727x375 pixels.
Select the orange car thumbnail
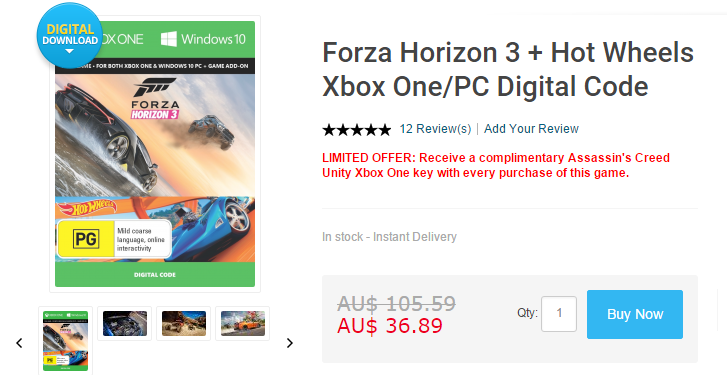tap(242, 324)
